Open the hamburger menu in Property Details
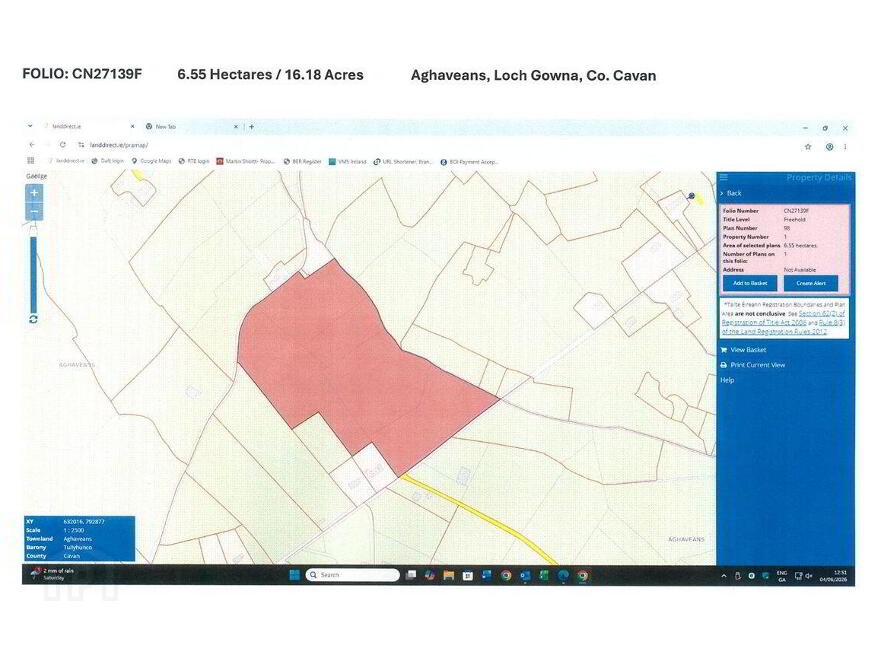Viewport: 880px width, 645px height. tap(724, 177)
